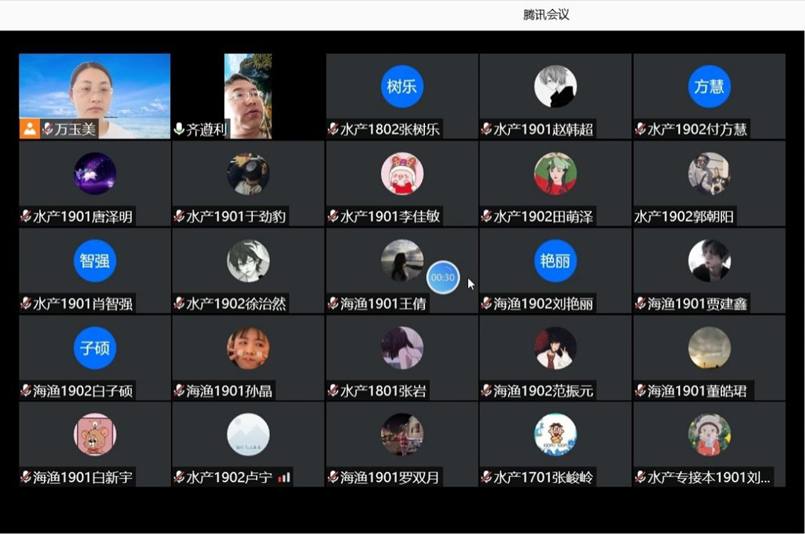Click the orange host icon beside 万玉美
805x534 pixels.
30,129
